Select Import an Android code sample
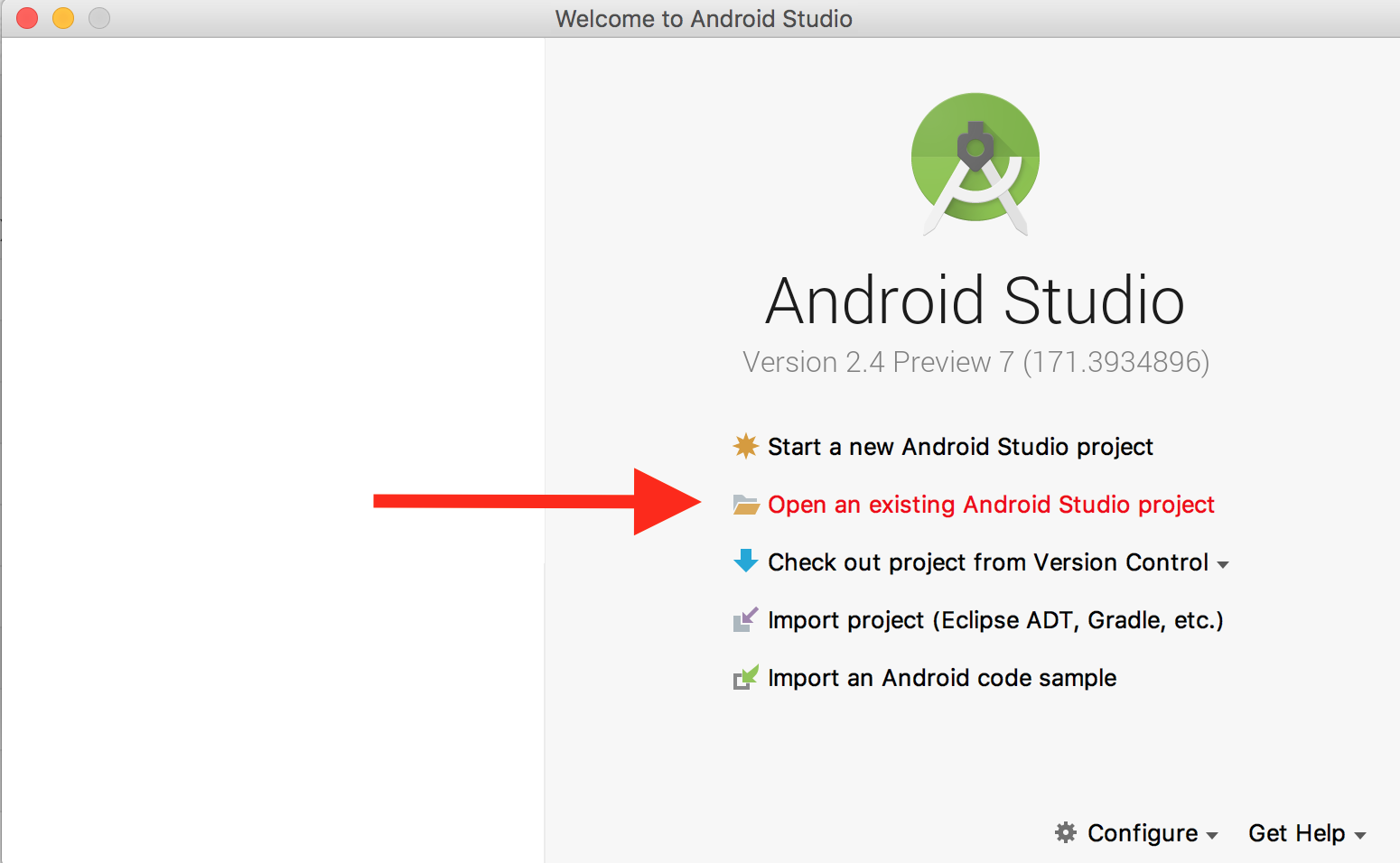This screenshot has height=863, width=1400. (x=941, y=678)
